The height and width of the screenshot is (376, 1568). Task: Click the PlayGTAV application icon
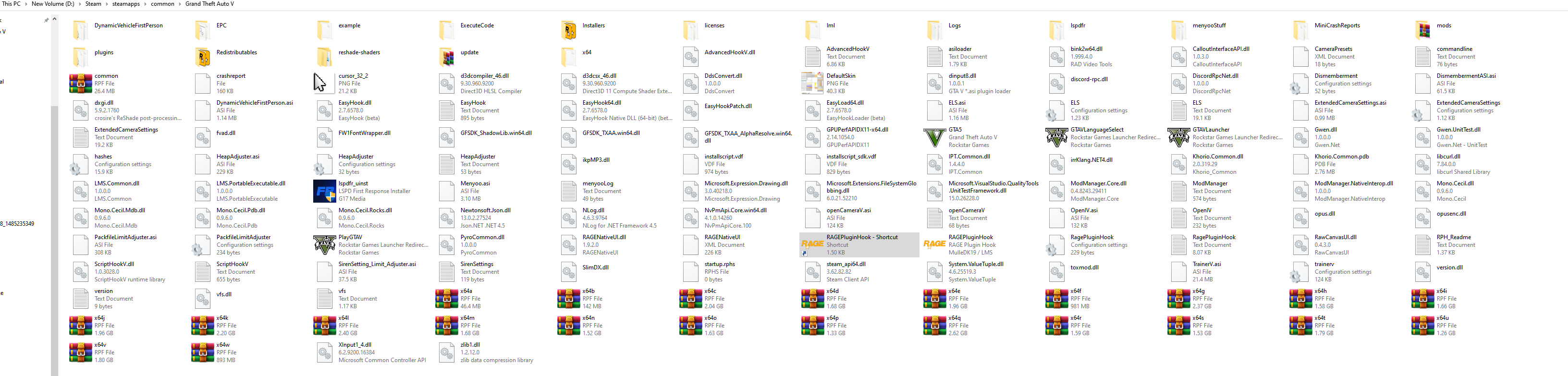point(324,244)
